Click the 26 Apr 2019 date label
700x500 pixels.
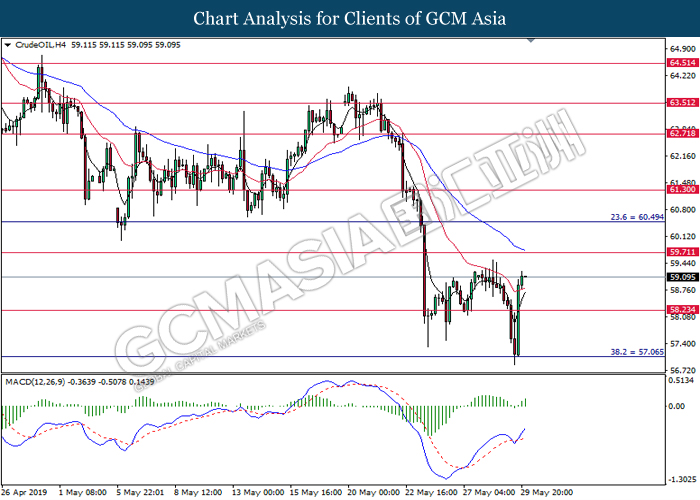click(25, 492)
